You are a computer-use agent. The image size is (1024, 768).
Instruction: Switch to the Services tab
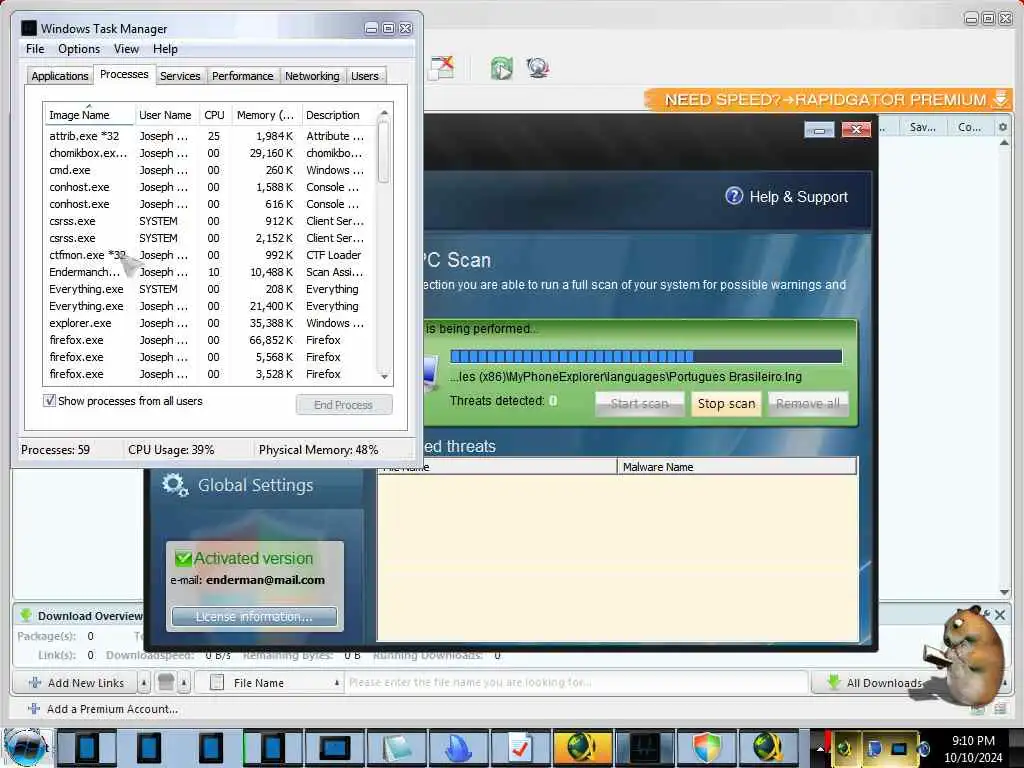(x=180, y=76)
